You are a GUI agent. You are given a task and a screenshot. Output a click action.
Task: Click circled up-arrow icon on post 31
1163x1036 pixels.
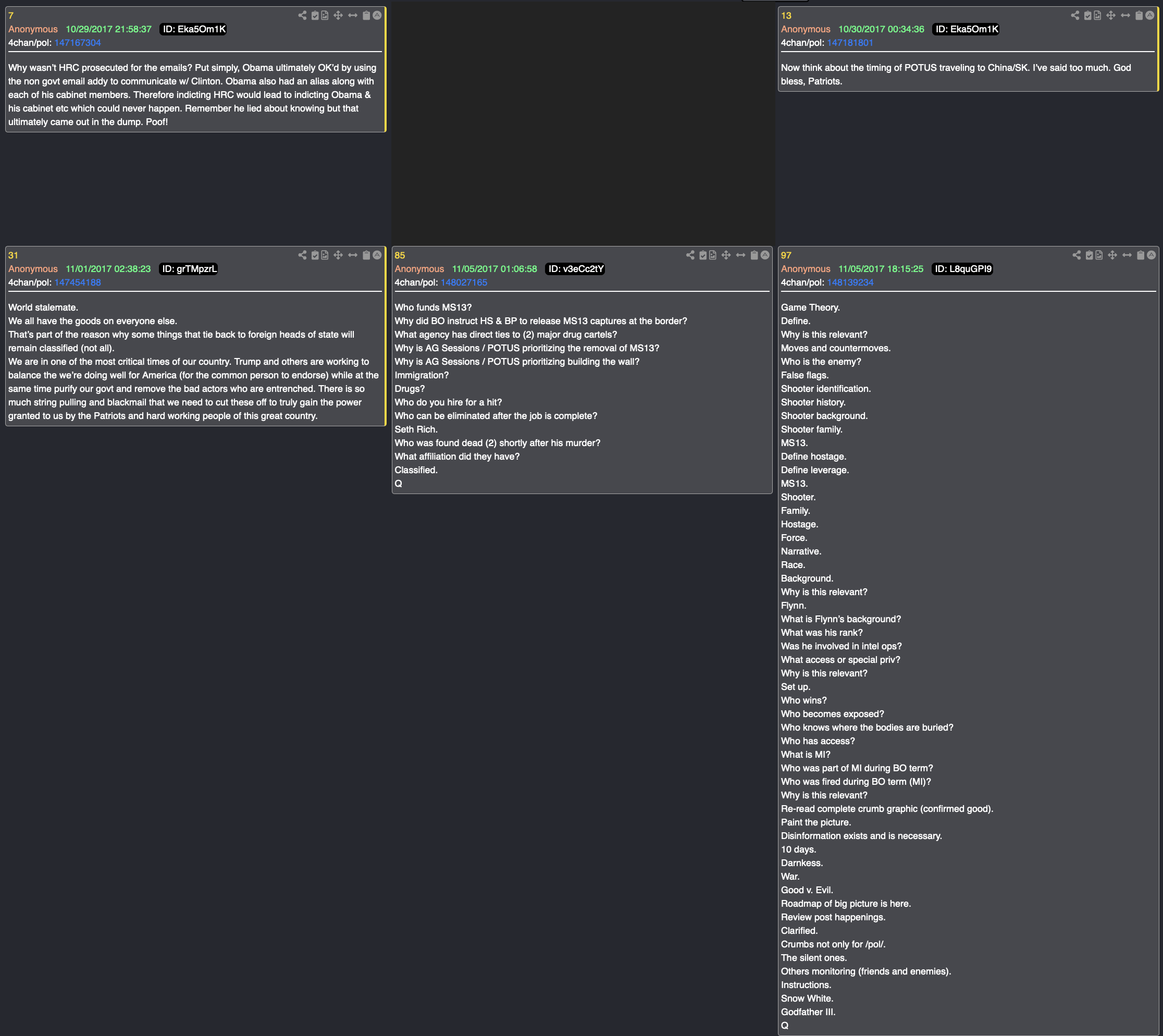click(377, 255)
